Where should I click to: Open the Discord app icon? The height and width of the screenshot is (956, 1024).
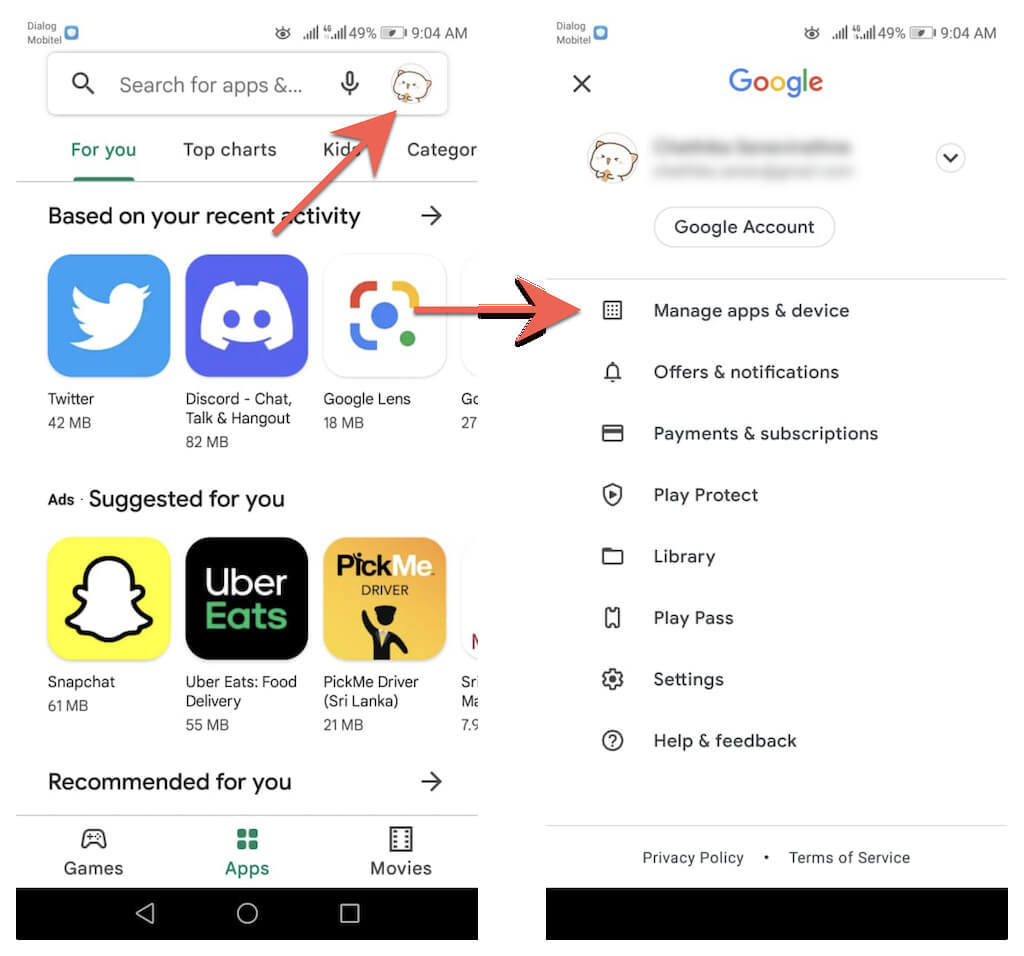[247, 315]
